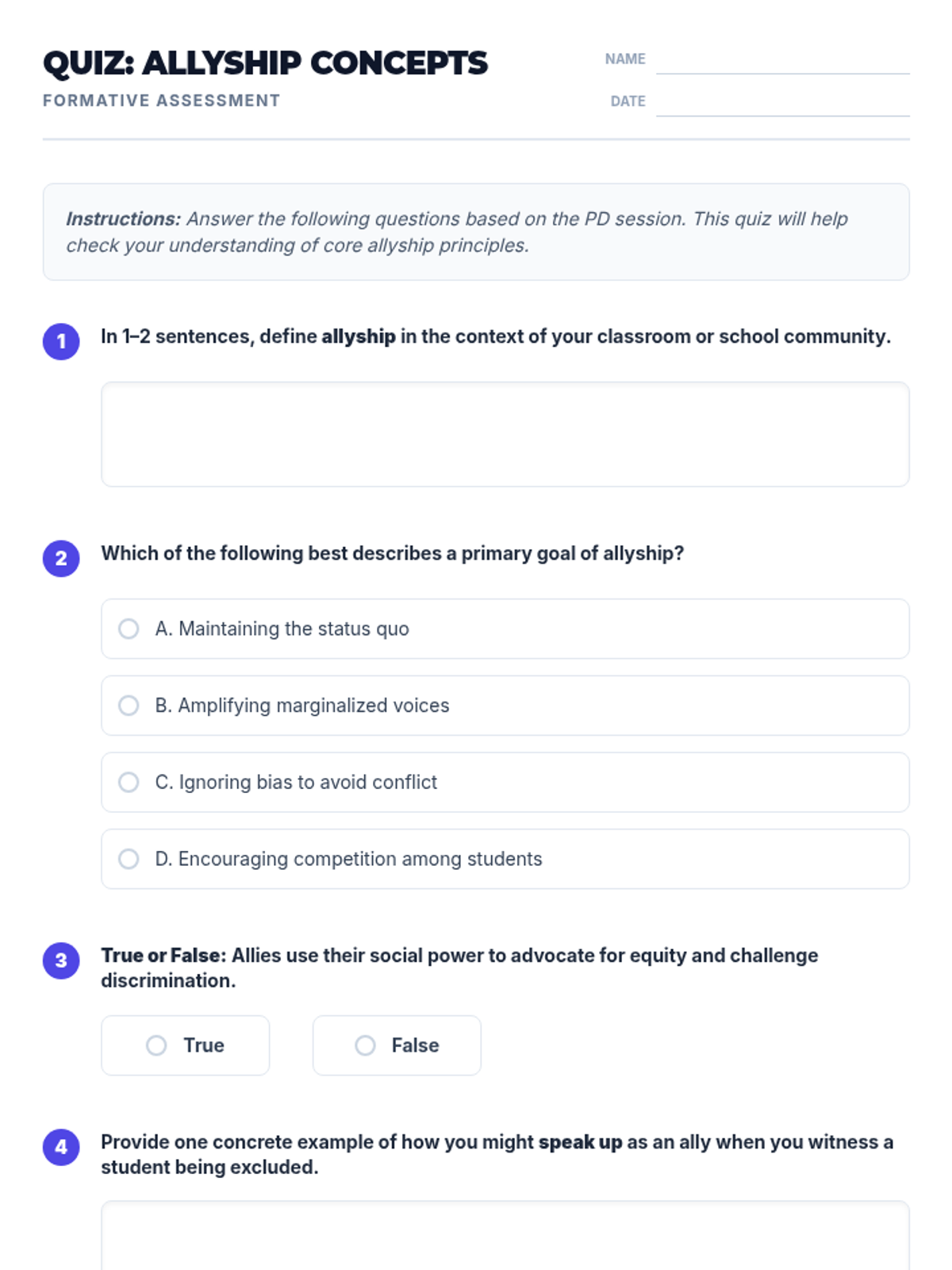Click the Quiz: Allyship Concepts heading

click(265, 63)
